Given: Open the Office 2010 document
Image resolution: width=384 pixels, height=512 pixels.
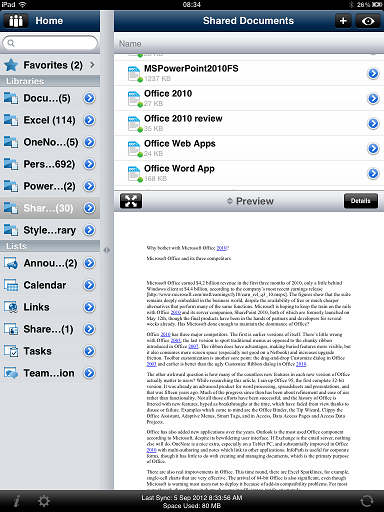Looking at the screenshot, I should tap(249, 98).
